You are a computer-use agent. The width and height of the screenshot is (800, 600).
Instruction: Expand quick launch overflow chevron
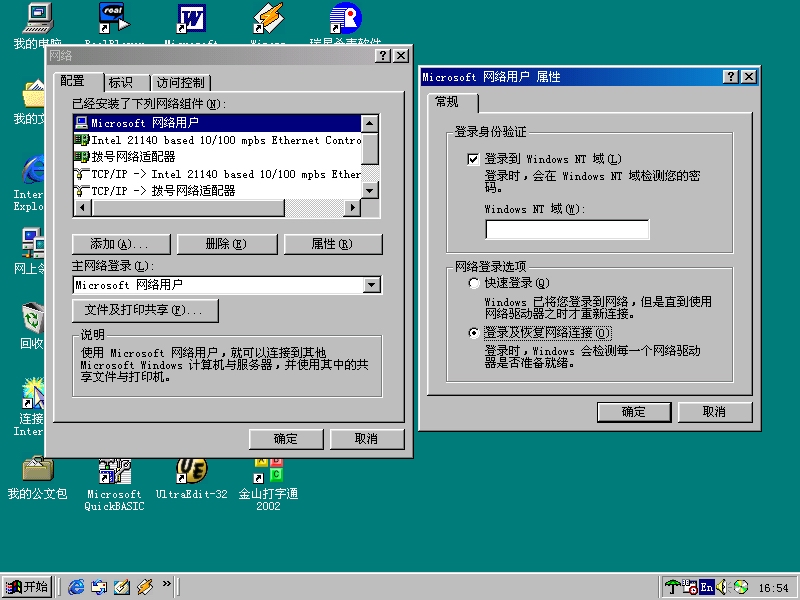pos(167,584)
